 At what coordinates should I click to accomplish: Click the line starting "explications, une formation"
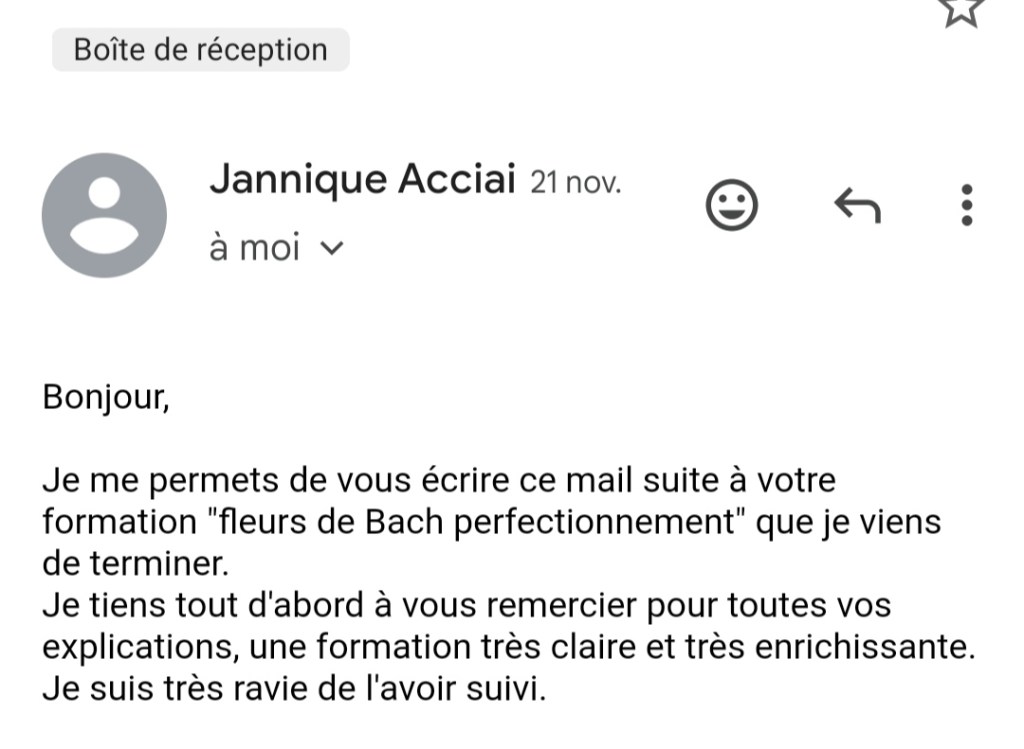[508, 648]
